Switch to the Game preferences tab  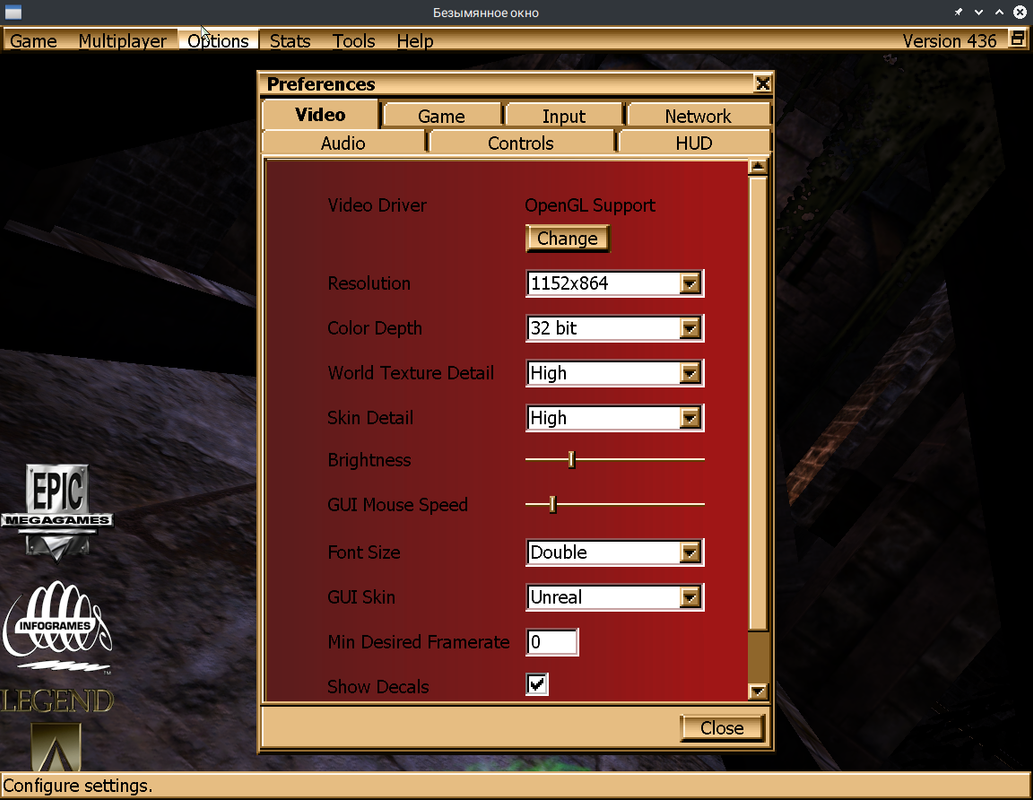441,116
